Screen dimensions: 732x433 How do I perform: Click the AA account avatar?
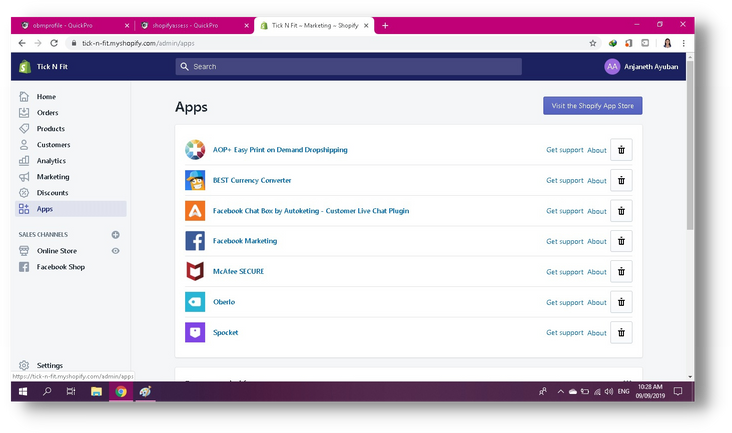tap(612, 67)
